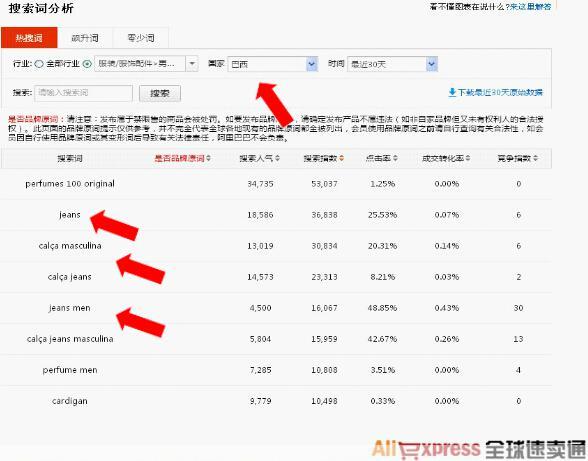
Task: Click the keyword 'cardigan'
Action: (70, 401)
